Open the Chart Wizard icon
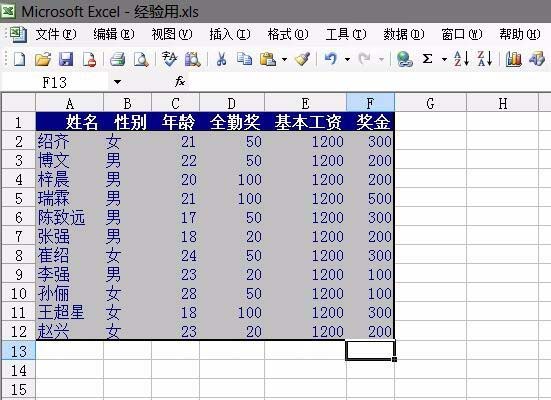This screenshot has width=551, height=400. click(x=513, y=59)
